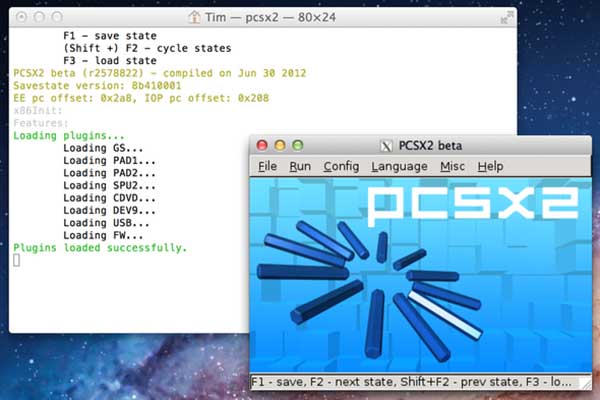
Task: Open the Help menu in PCSX2
Action: pos(490,167)
